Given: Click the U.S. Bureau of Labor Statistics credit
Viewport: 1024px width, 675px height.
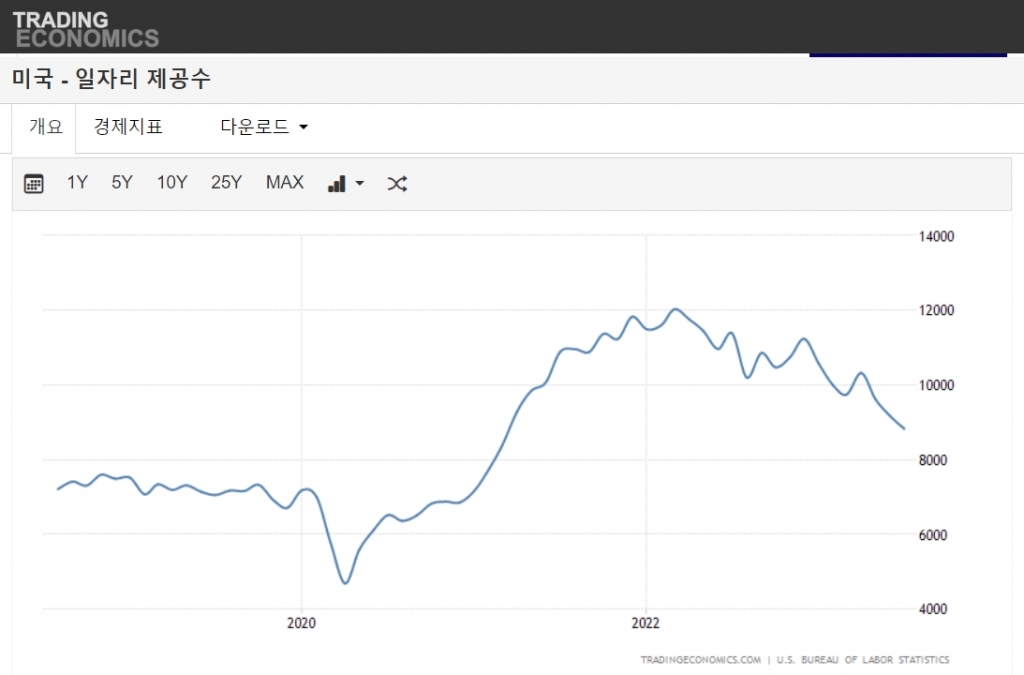Looking at the screenshot, I should [864, 660].
